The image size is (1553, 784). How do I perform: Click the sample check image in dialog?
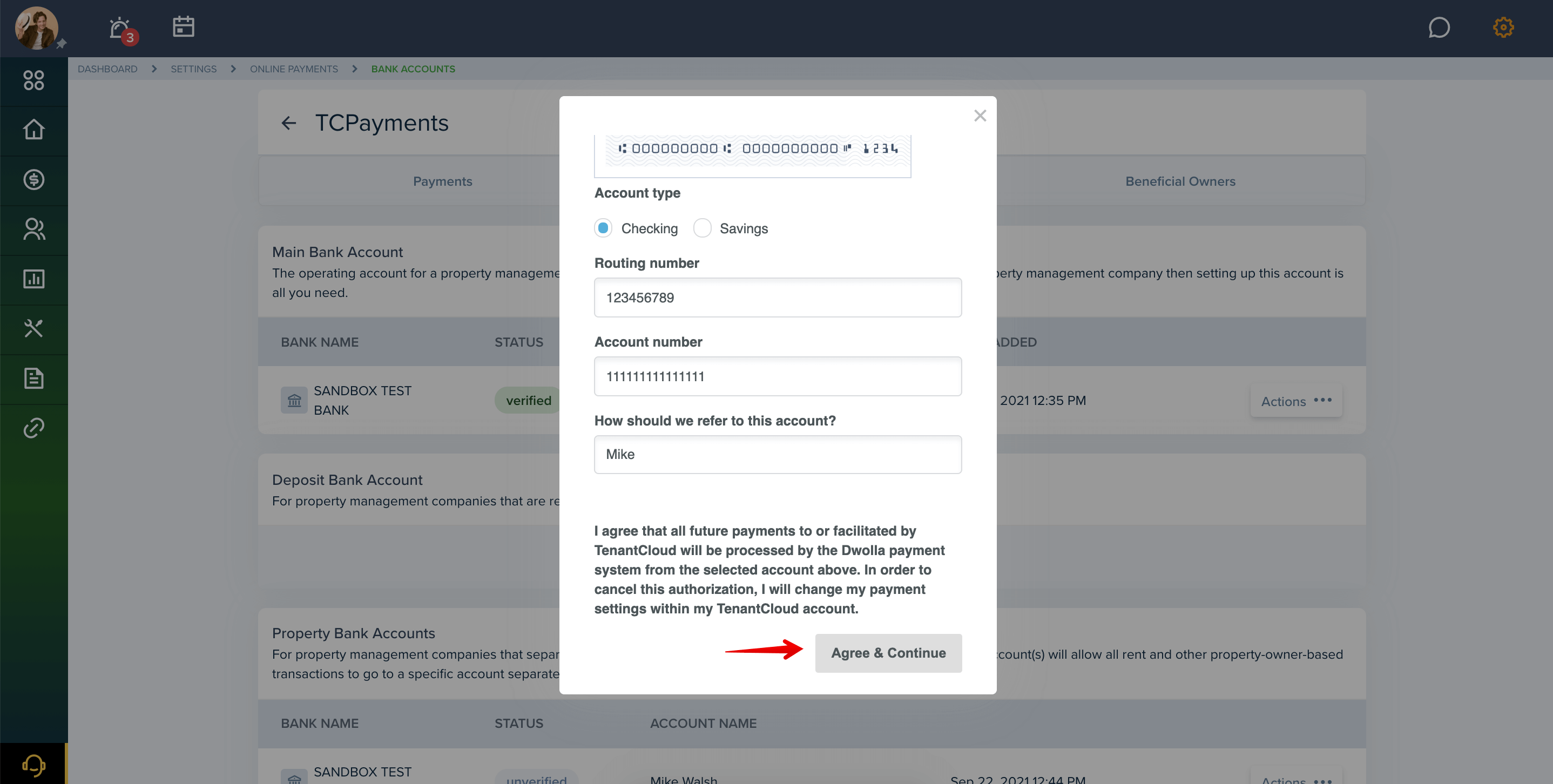(752, 156)
